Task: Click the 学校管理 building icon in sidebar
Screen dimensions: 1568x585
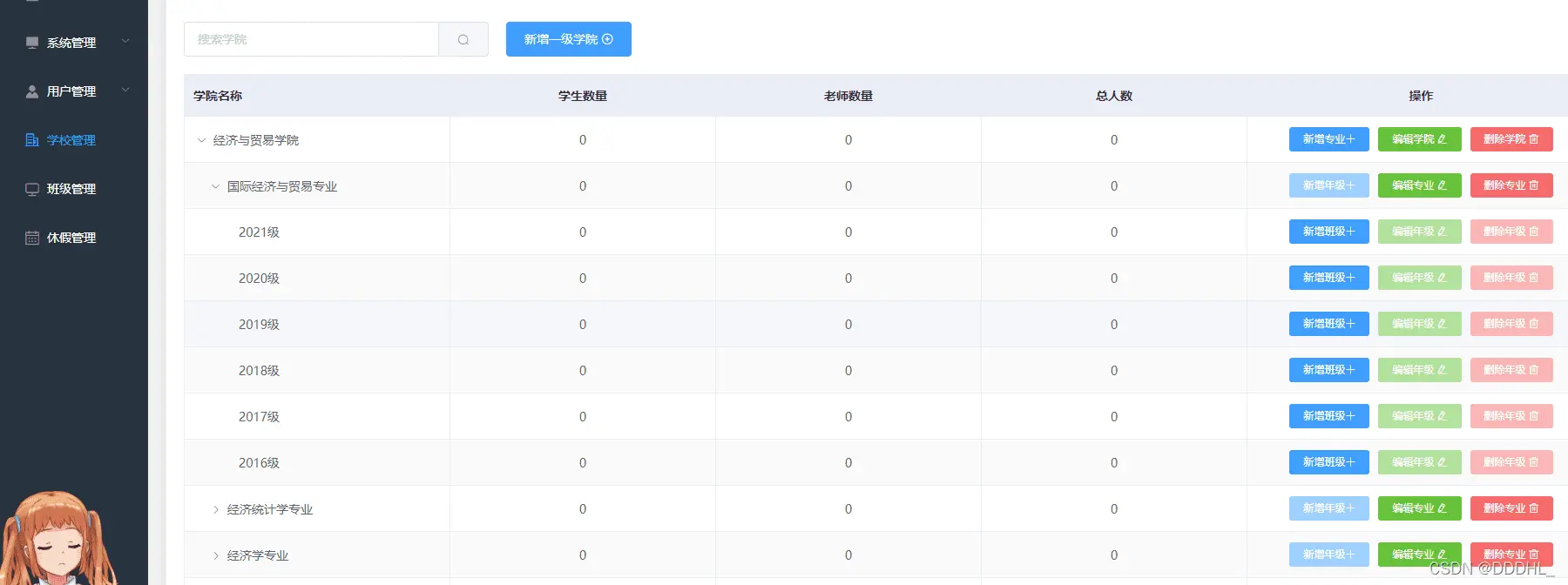Action: (x=32, y=140)
